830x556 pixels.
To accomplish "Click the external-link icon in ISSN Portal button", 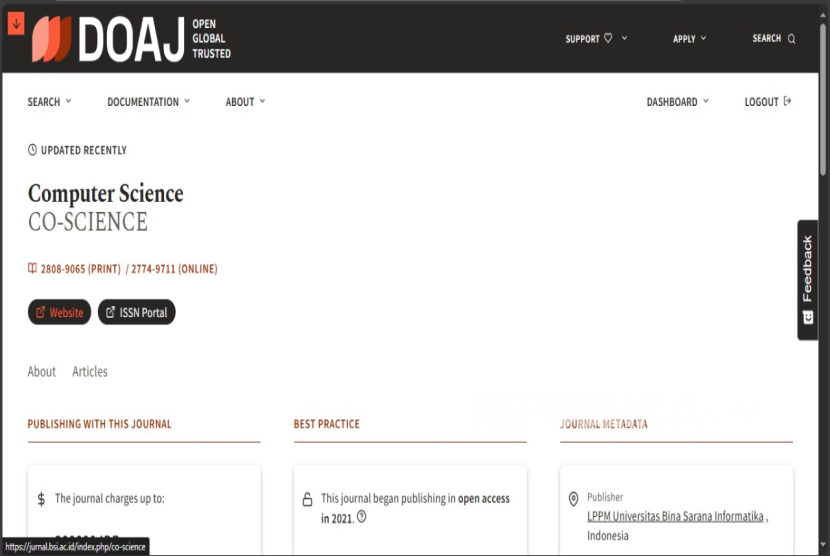I will (110, 312).
